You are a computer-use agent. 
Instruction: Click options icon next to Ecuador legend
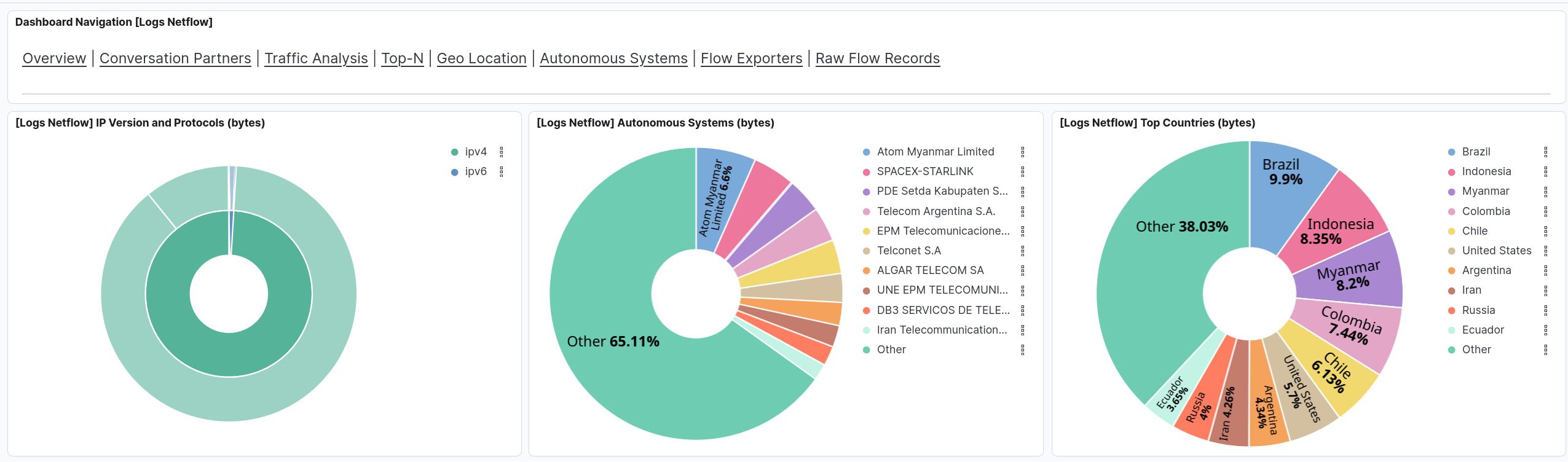[1546, 330]
